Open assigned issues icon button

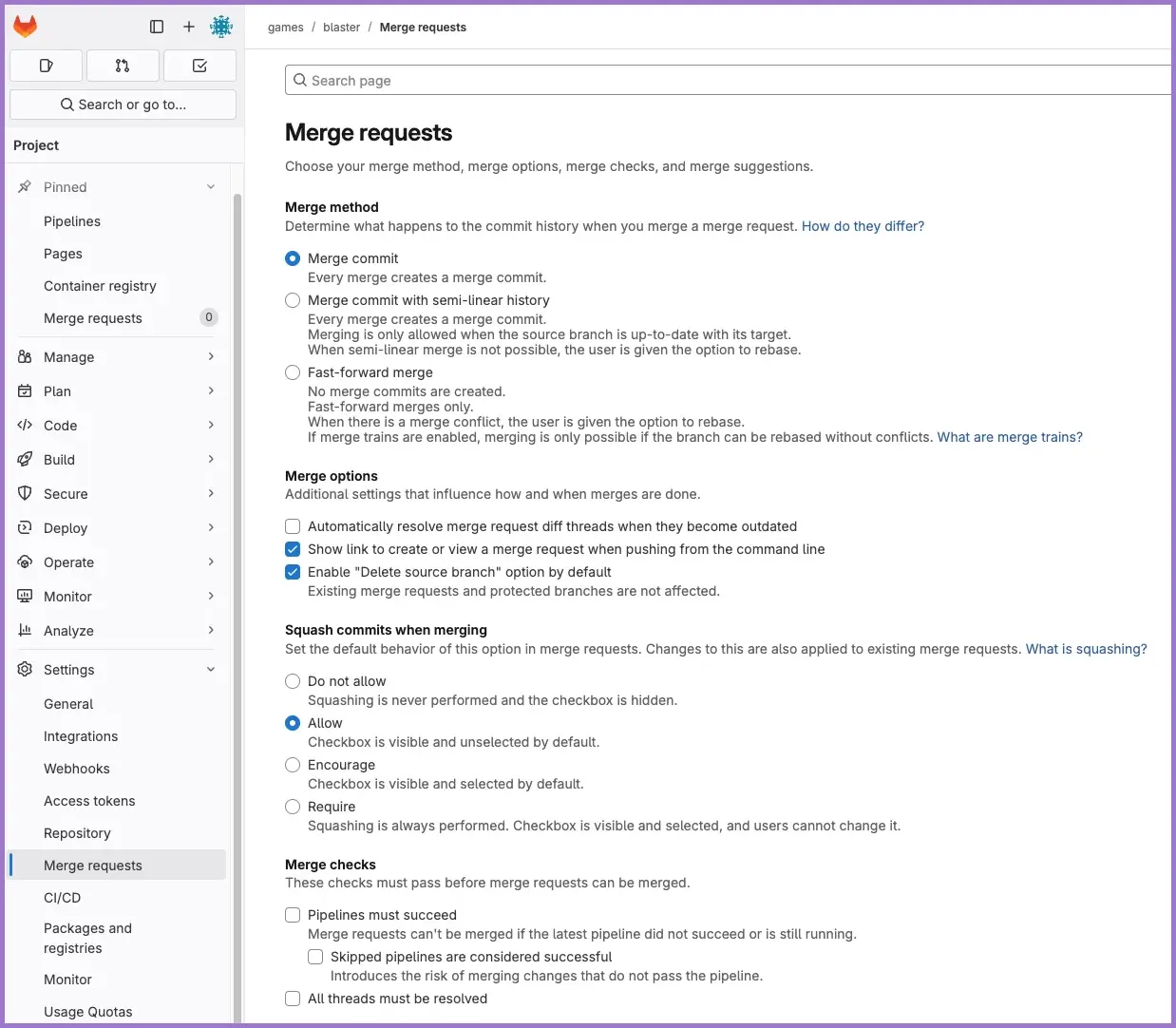[x=46, y=66]
